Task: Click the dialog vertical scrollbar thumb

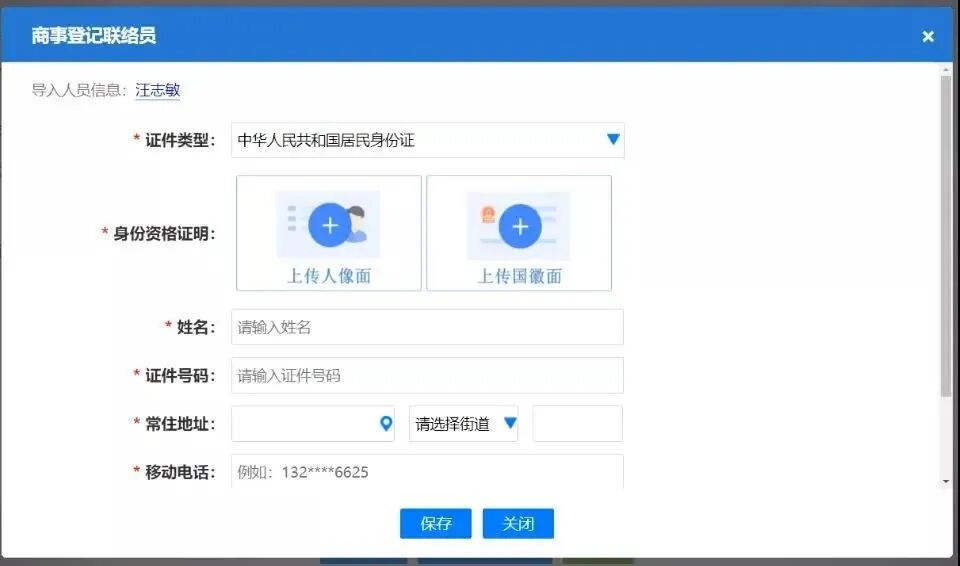Action: [x=946, y=236]
